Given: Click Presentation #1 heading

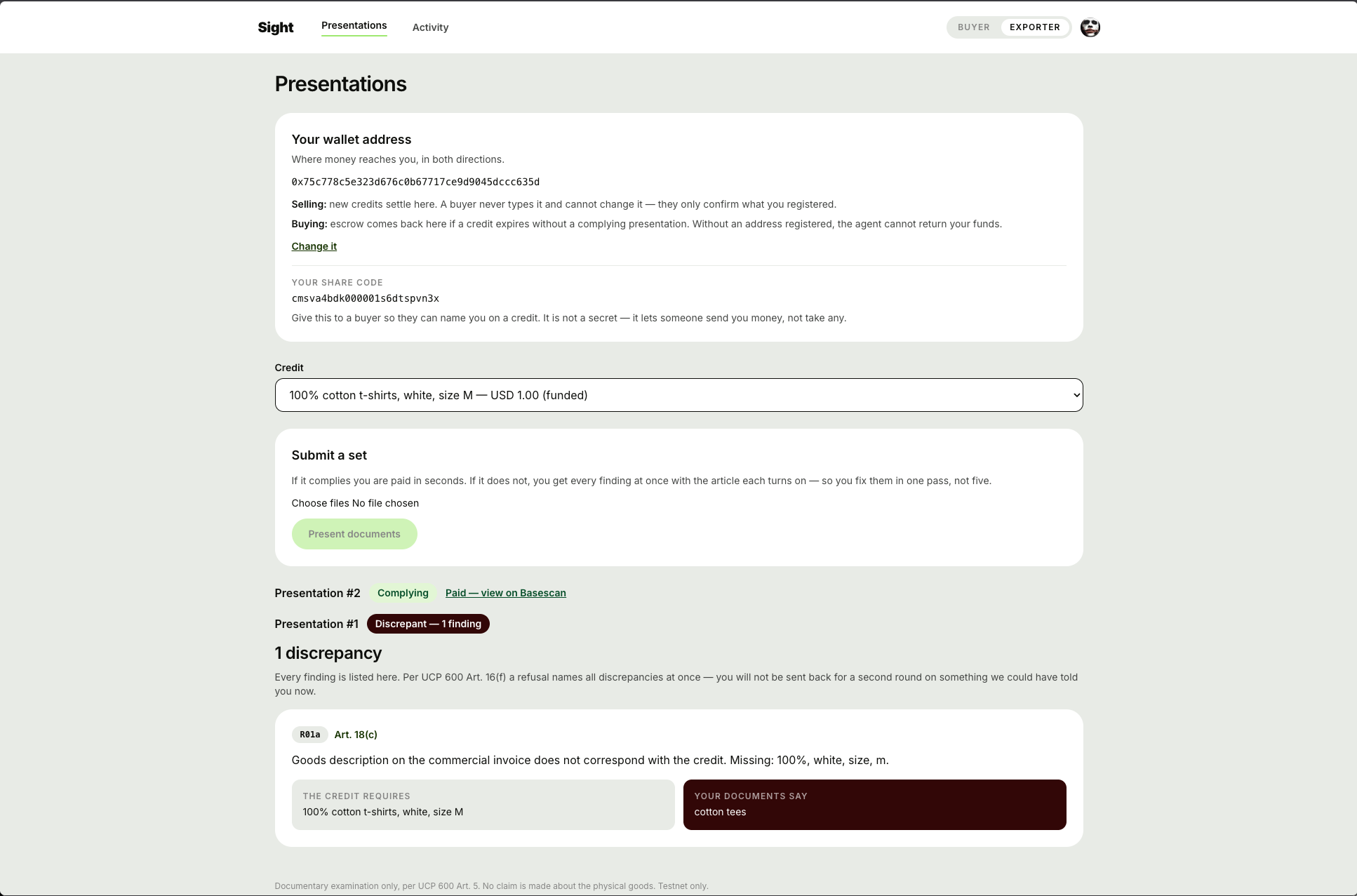Looking at the screenshot, I should pyautogui.click(x=316, y=624).
